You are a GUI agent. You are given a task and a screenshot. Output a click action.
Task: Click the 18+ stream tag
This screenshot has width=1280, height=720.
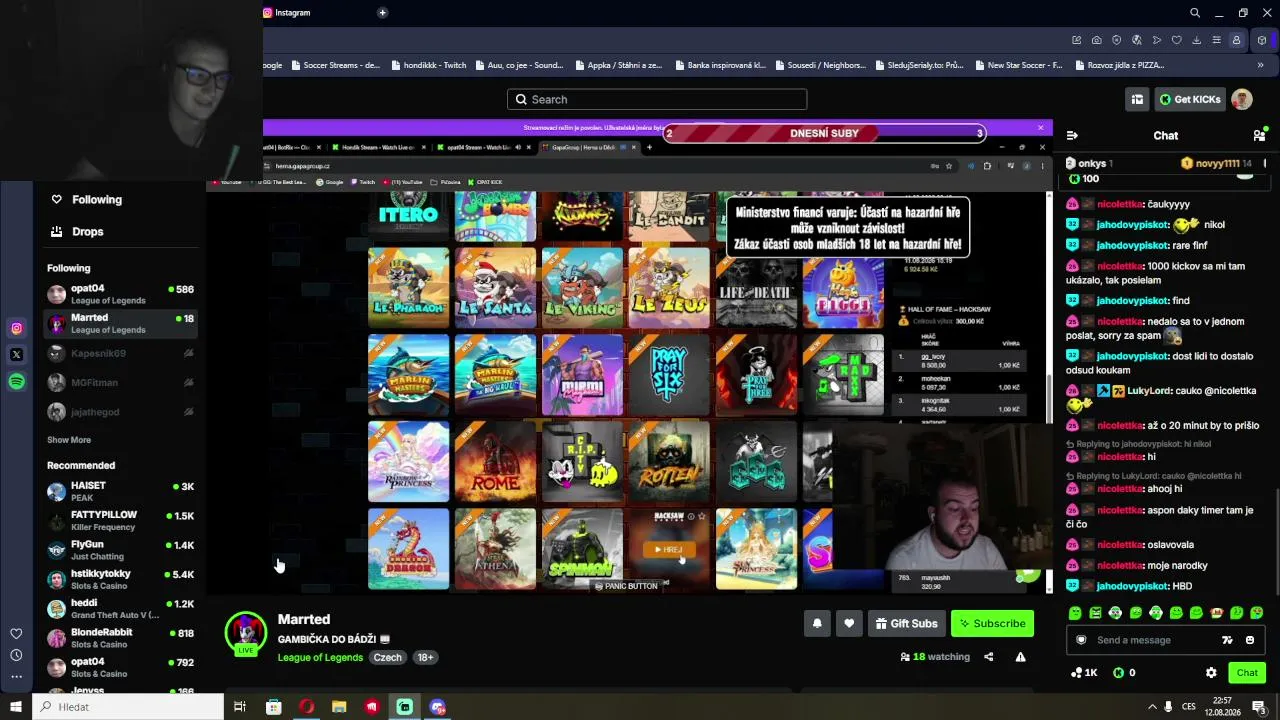[425, 657]
